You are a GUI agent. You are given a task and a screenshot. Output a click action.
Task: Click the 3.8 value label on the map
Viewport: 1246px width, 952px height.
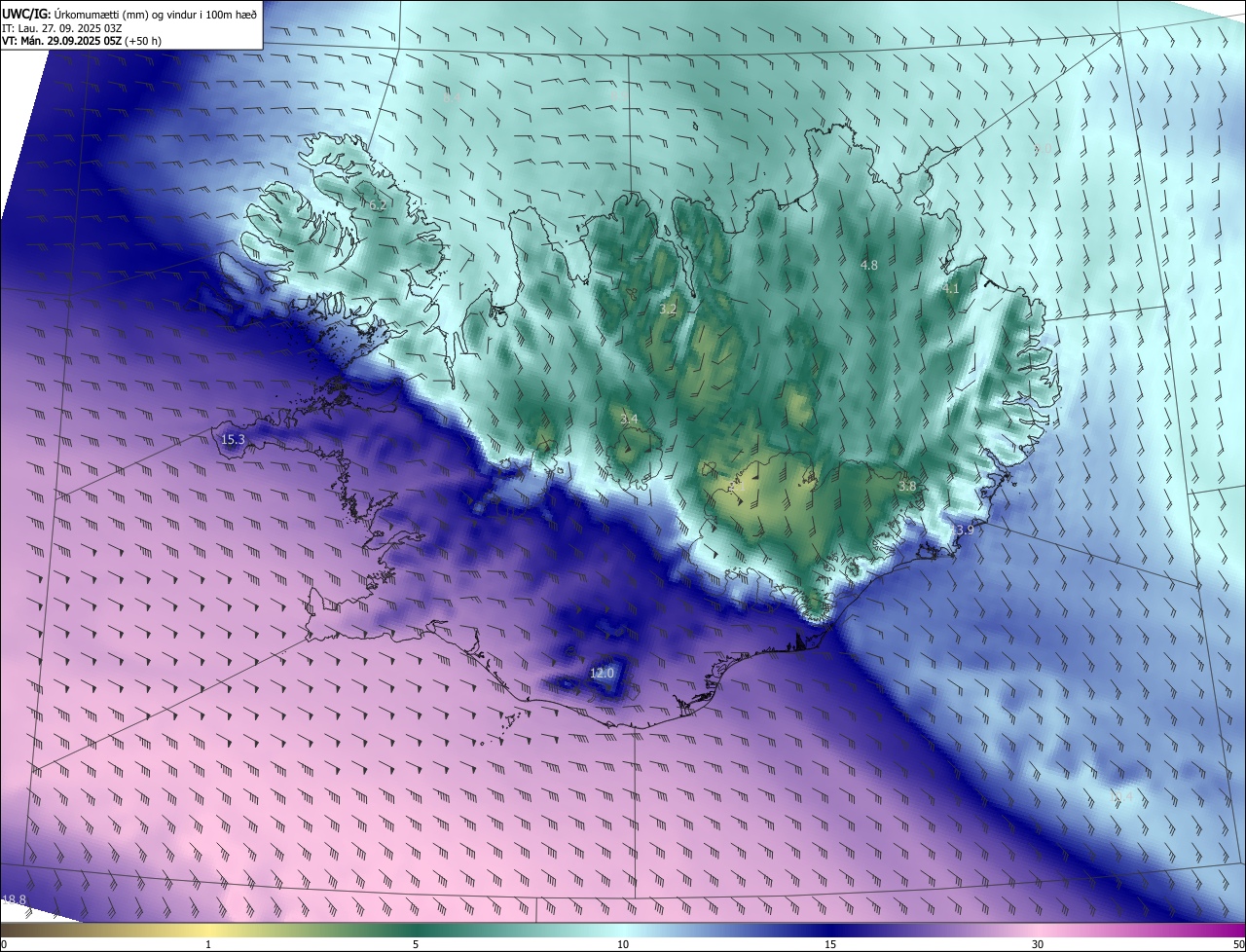[x=907, y=486]
